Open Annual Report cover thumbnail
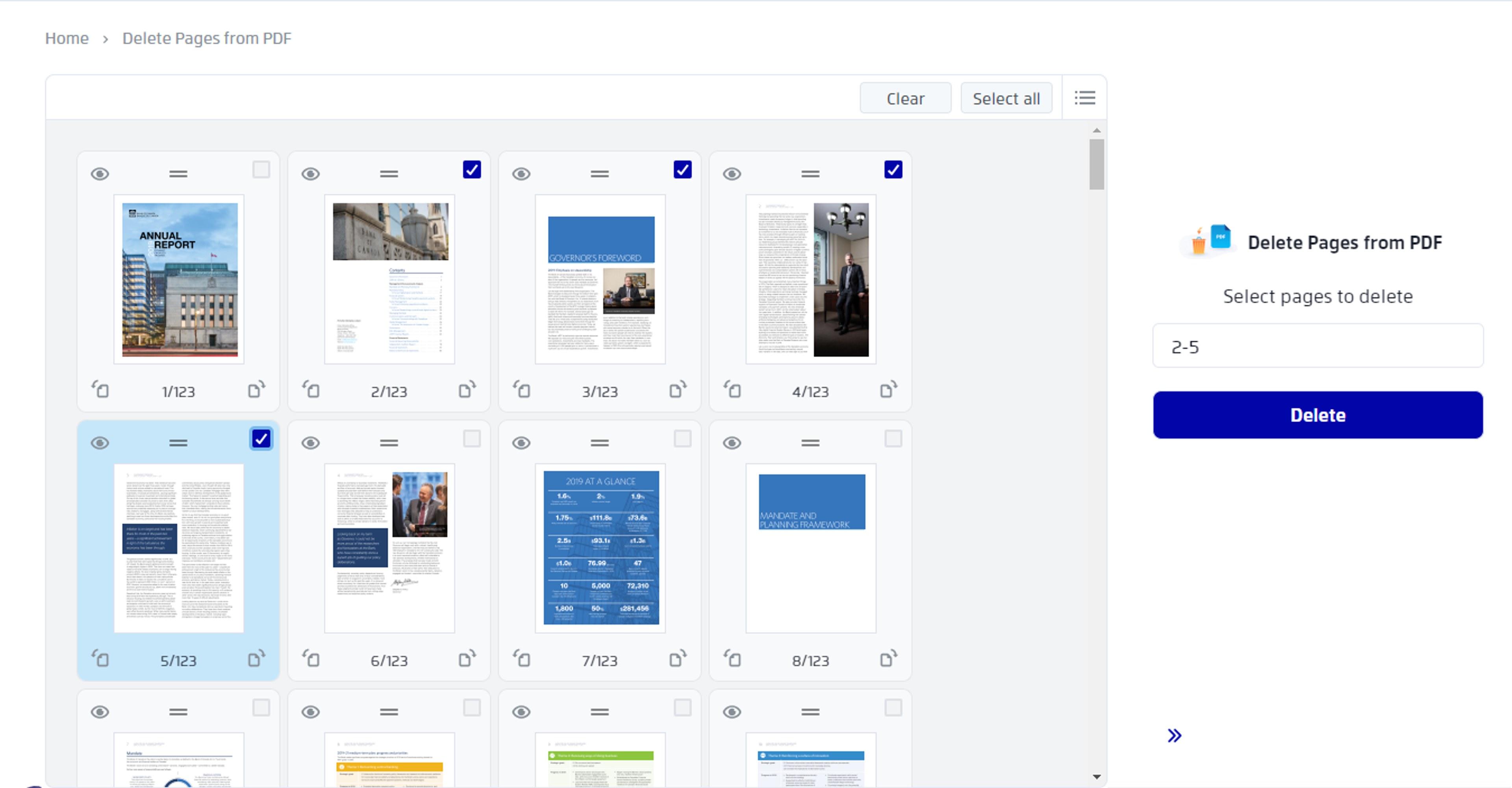This screenshot has width=1512, height=788. (179, 280)
